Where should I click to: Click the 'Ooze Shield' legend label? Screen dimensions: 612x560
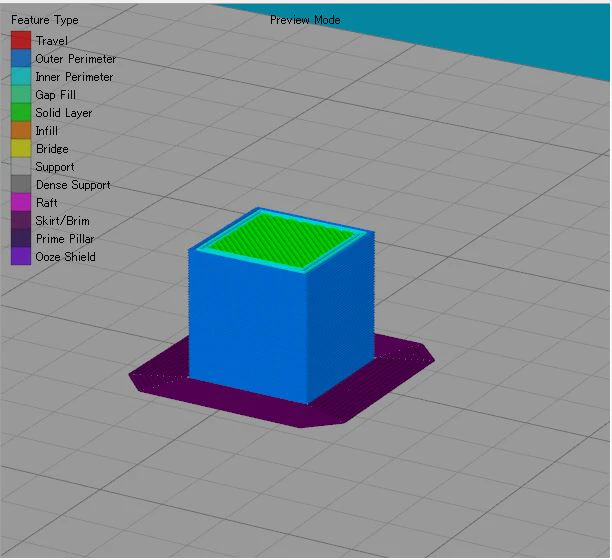point(65,257)
